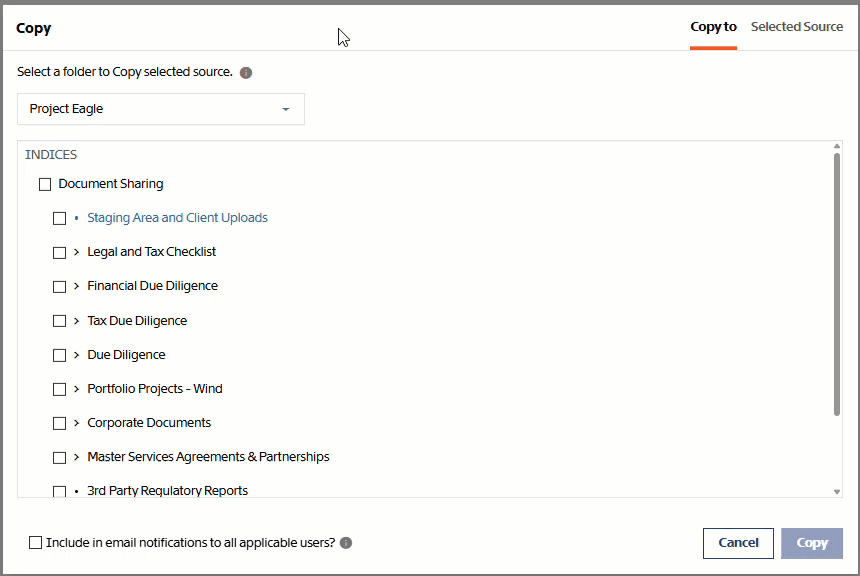Click the INDICES heading text

tap(51, 155)
